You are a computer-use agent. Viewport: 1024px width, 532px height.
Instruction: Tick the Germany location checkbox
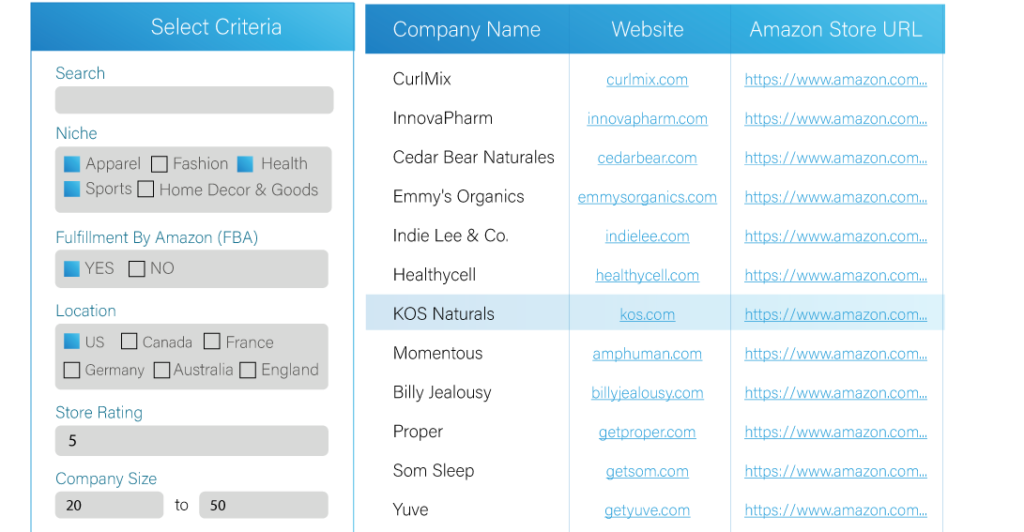(72, 370)
